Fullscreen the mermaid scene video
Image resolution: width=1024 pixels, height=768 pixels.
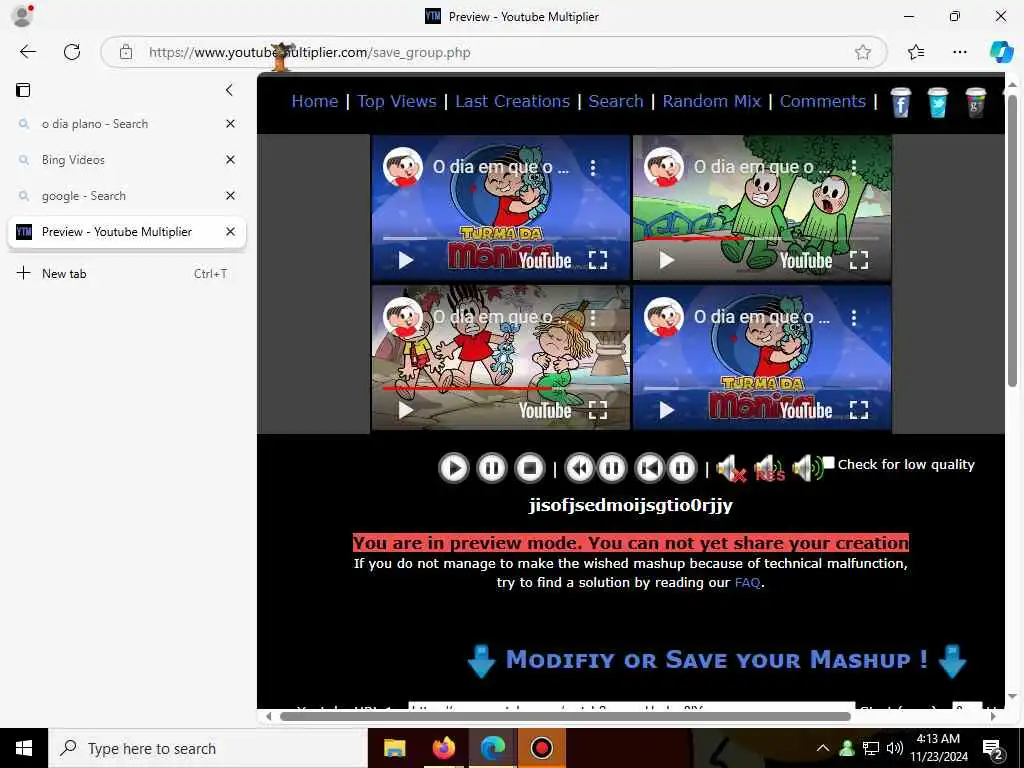point(598,410)
